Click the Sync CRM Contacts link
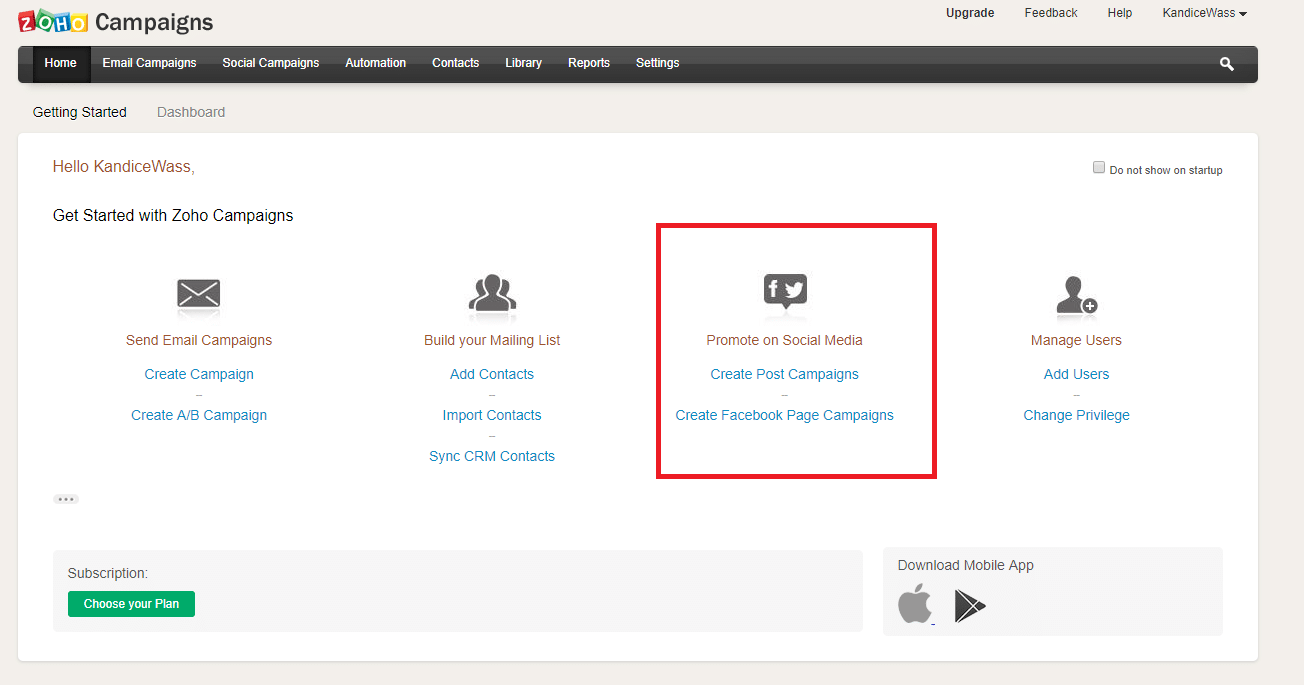This screenshot has height=685, width=1304. click(492, 456)
